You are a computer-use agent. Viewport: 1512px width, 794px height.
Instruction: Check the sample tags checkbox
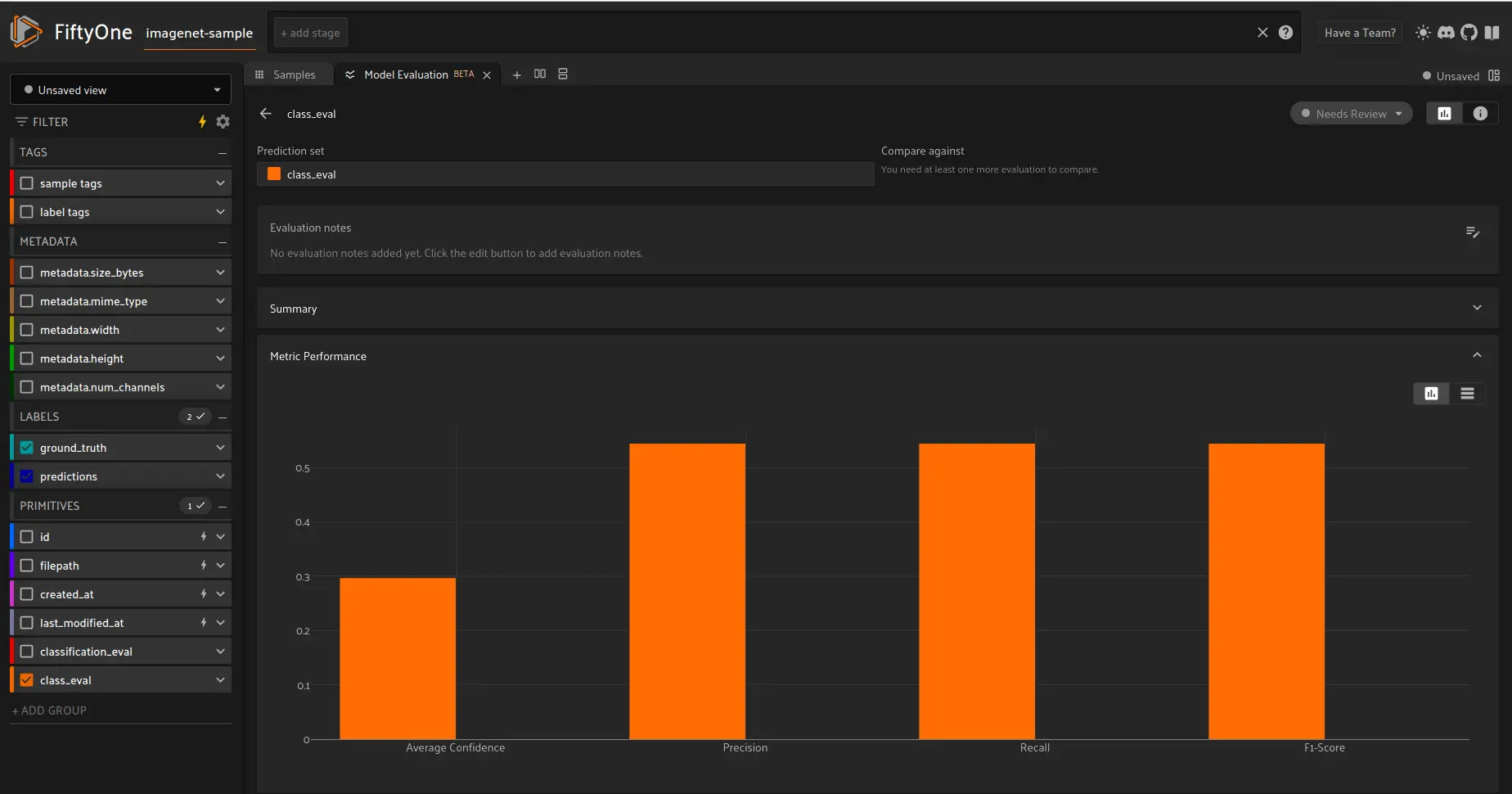27,183
